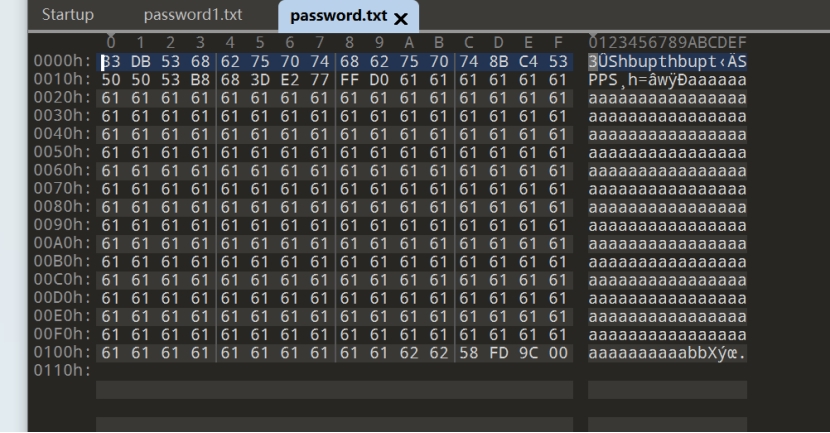Image resolution: width=830 pixels, height=433 pixels.
Task: Click the ASCII column header 0123456789ABCDEF
Action: [667, 43]
